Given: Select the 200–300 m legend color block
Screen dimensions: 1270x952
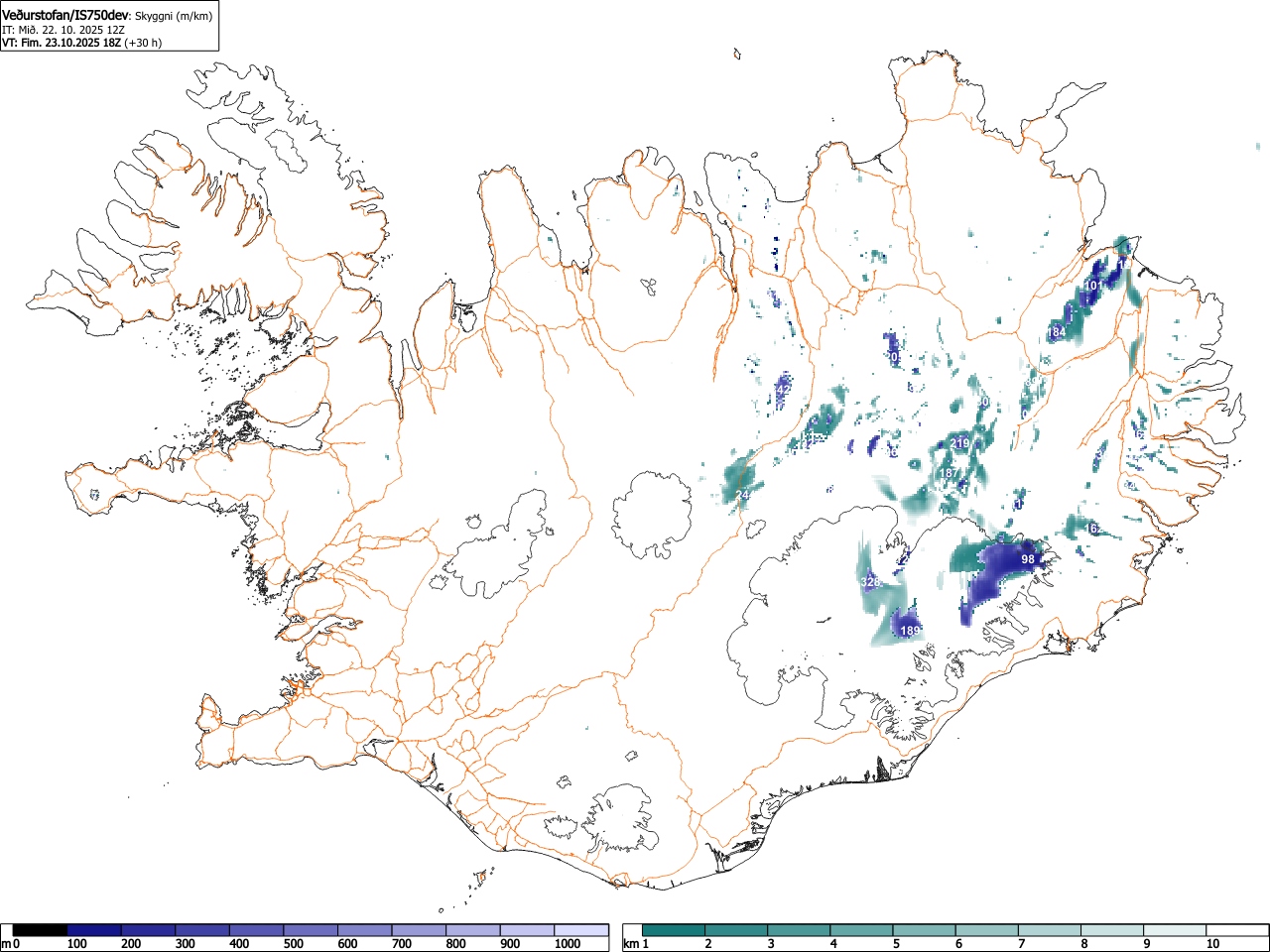Looking at the screenshot, I should [149, 930].
